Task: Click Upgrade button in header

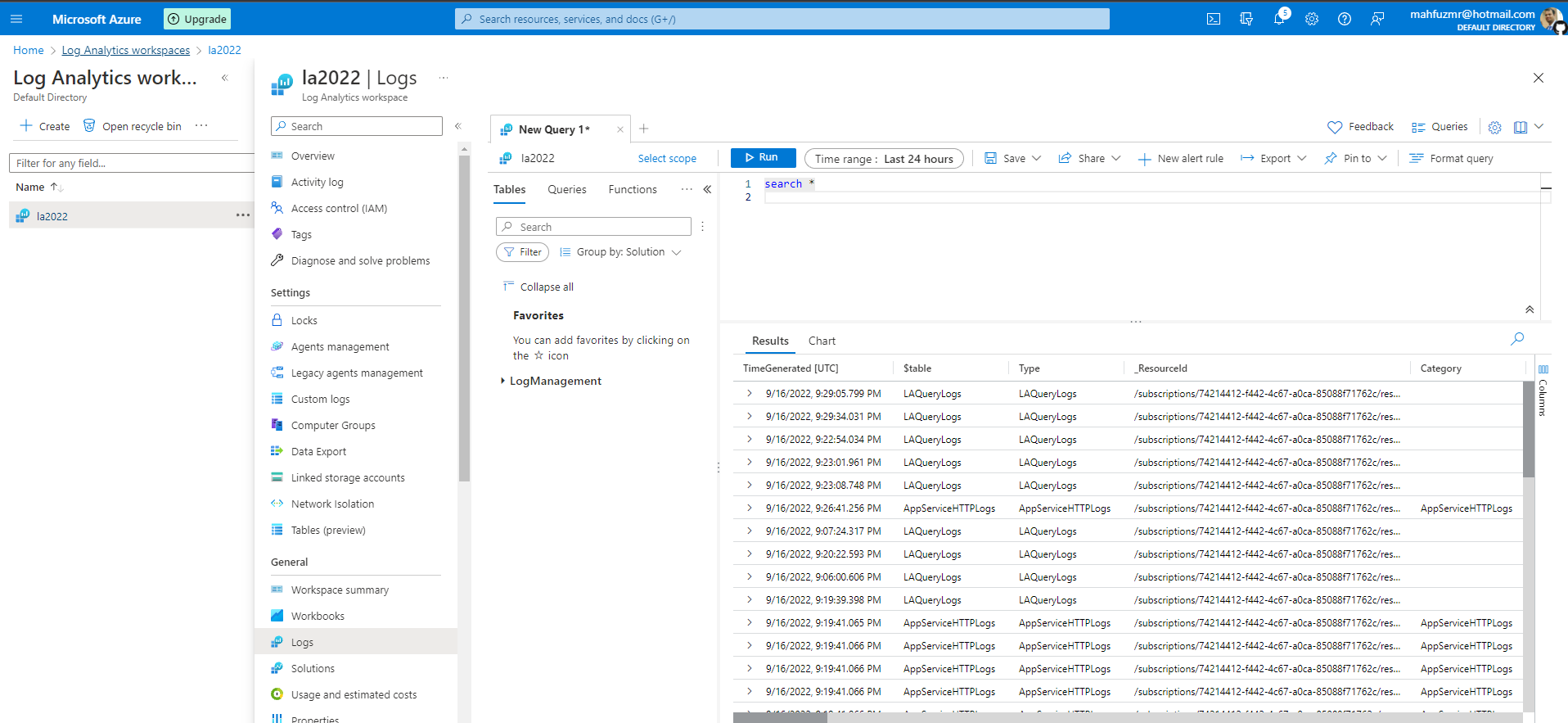Action: pos(197,19)
